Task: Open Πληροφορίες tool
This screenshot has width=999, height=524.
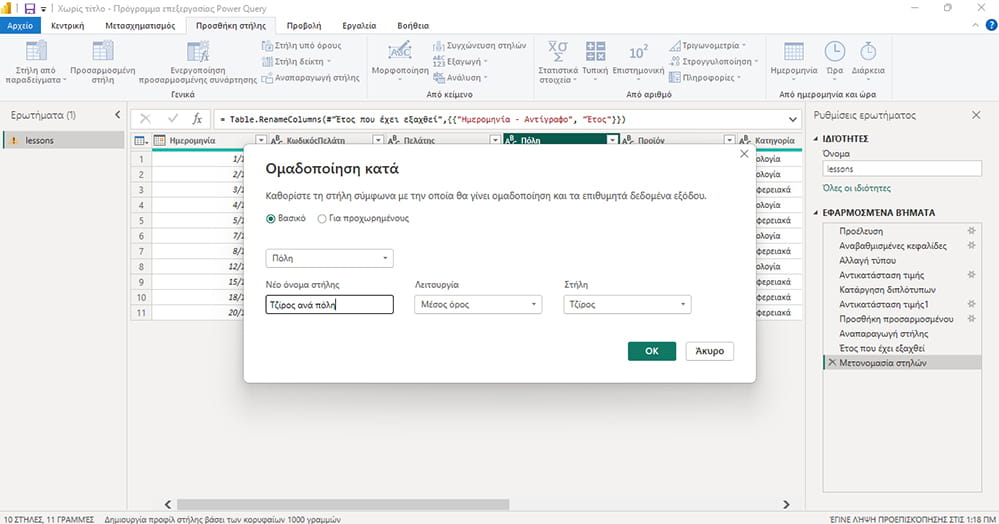Action: point(705,78)
